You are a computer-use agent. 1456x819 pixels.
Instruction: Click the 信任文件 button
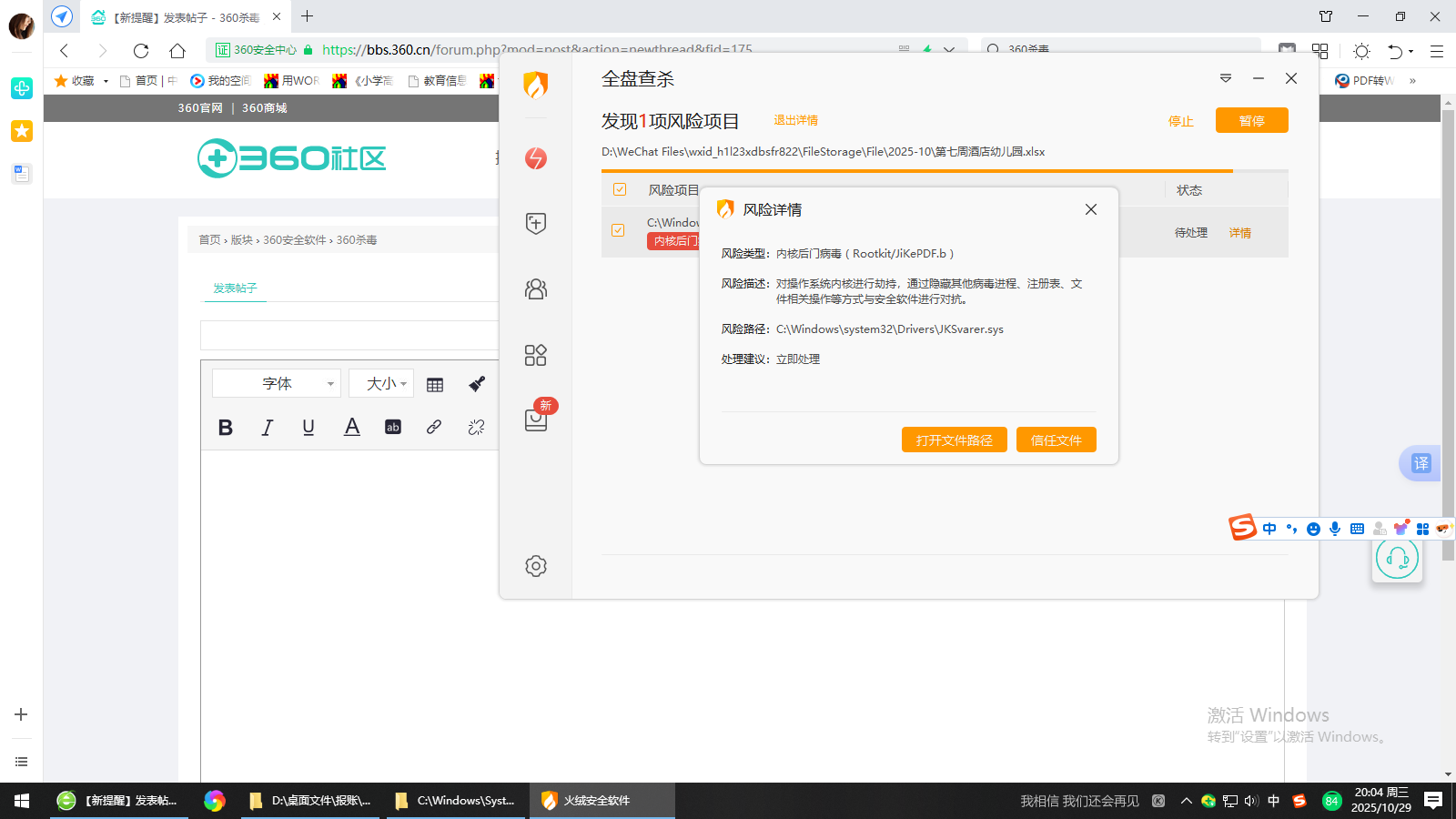(x=1056, y=440)
